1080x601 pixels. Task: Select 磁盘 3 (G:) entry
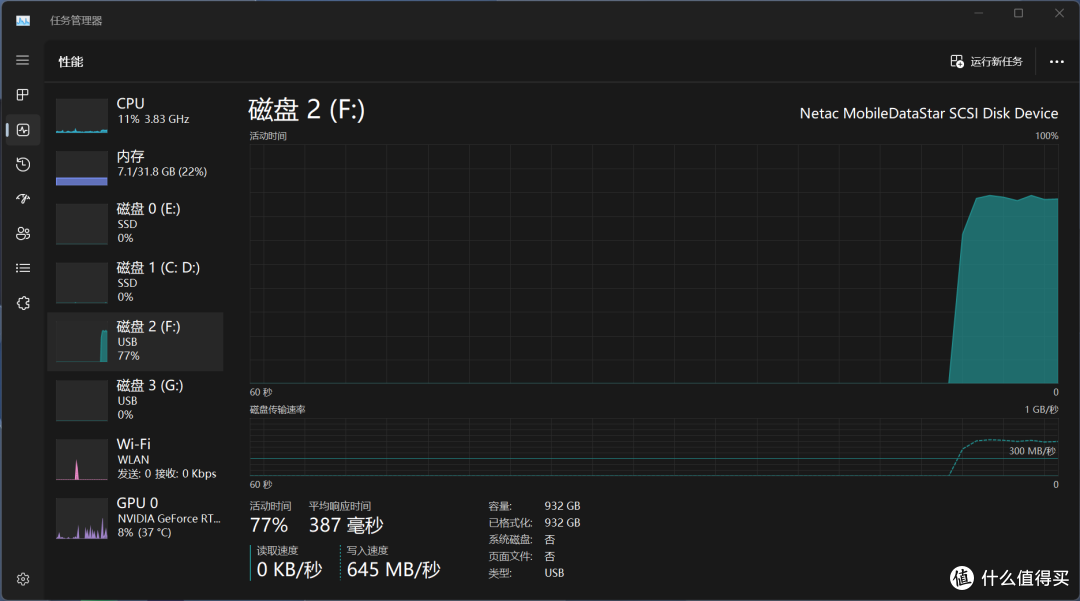pyautogui.click(x=136, y=400)
